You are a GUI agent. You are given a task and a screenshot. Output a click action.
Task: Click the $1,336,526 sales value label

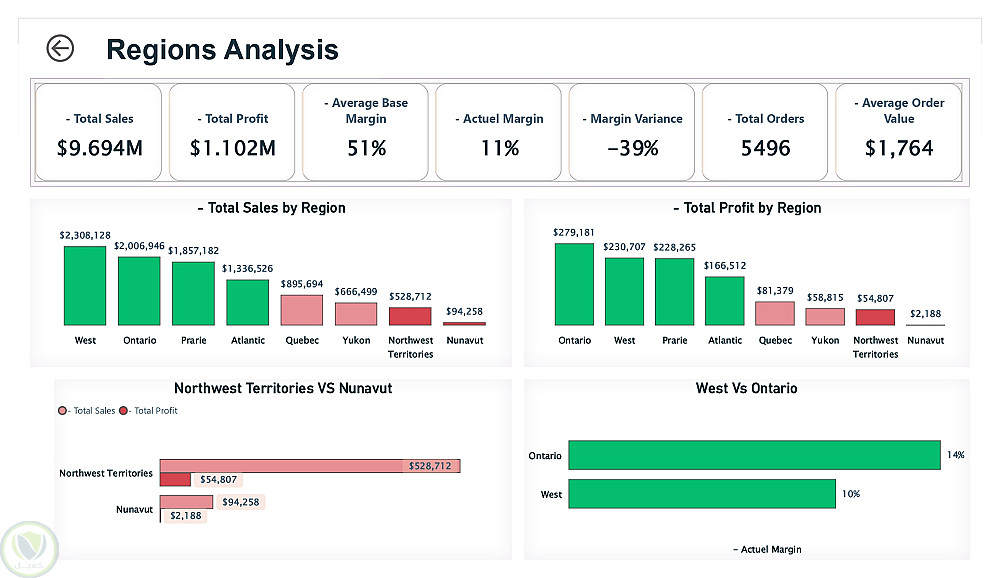(247, 269)
